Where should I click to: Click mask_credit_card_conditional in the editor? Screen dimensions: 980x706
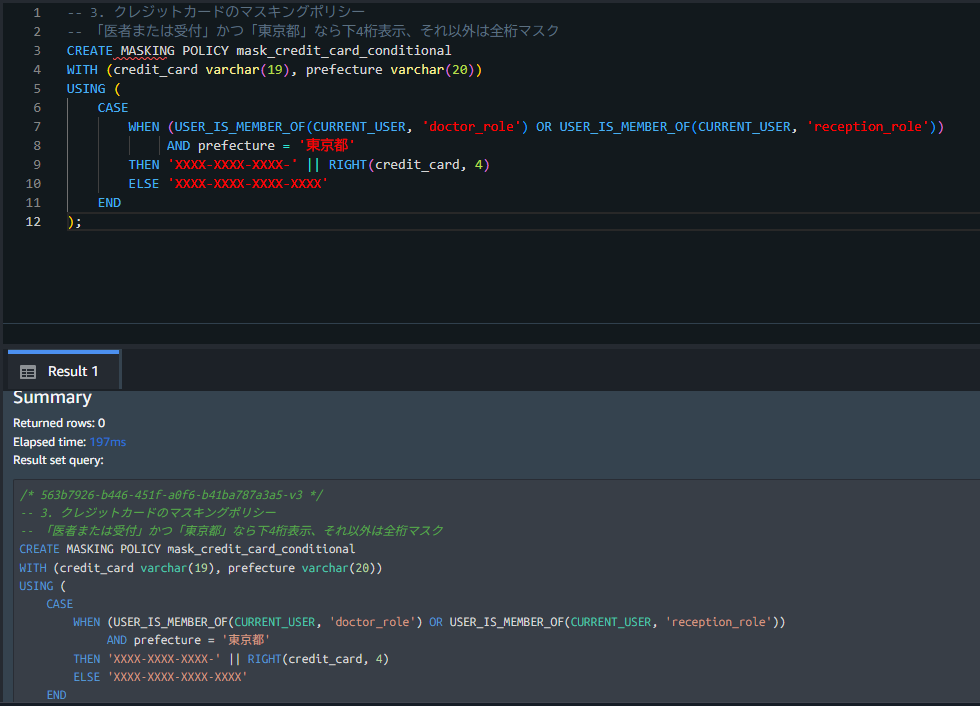tap(344, 51)
